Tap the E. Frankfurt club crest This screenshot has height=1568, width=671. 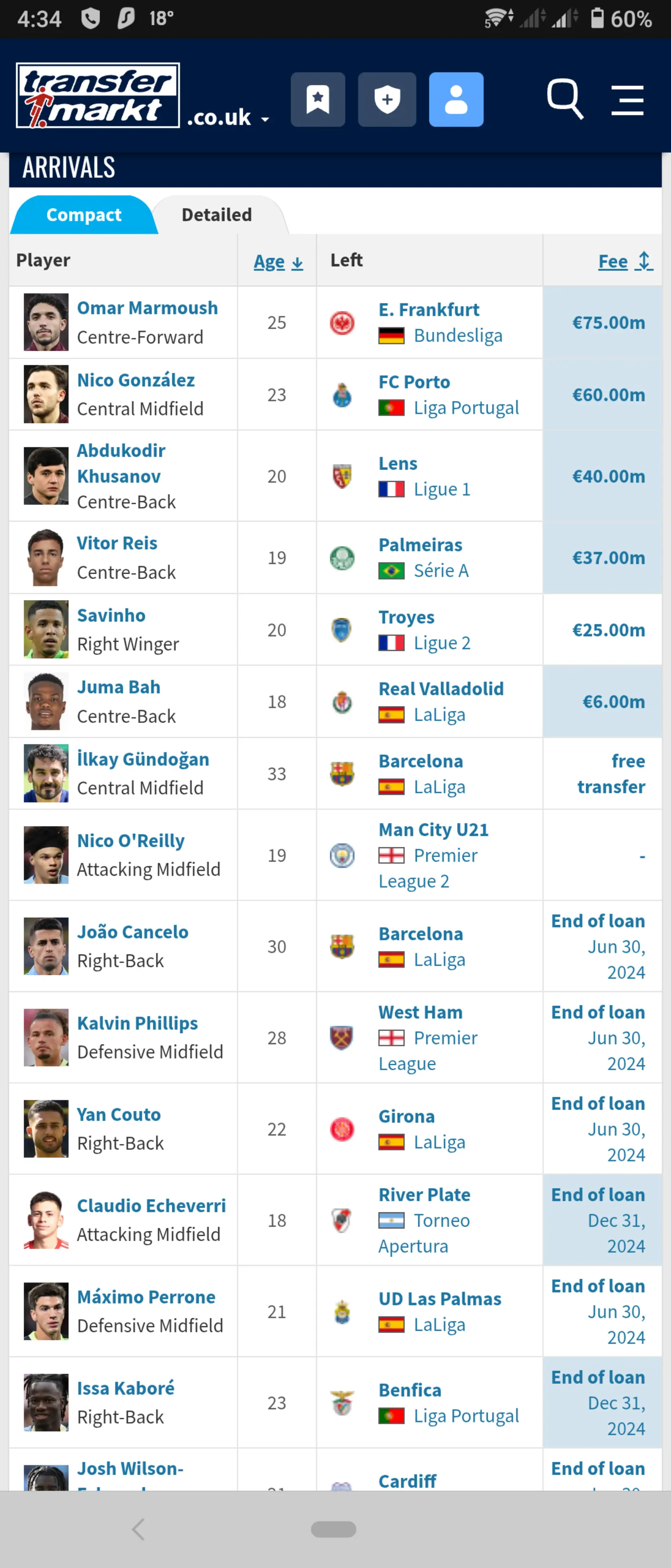pyautogui.click(x=342, y=323)
